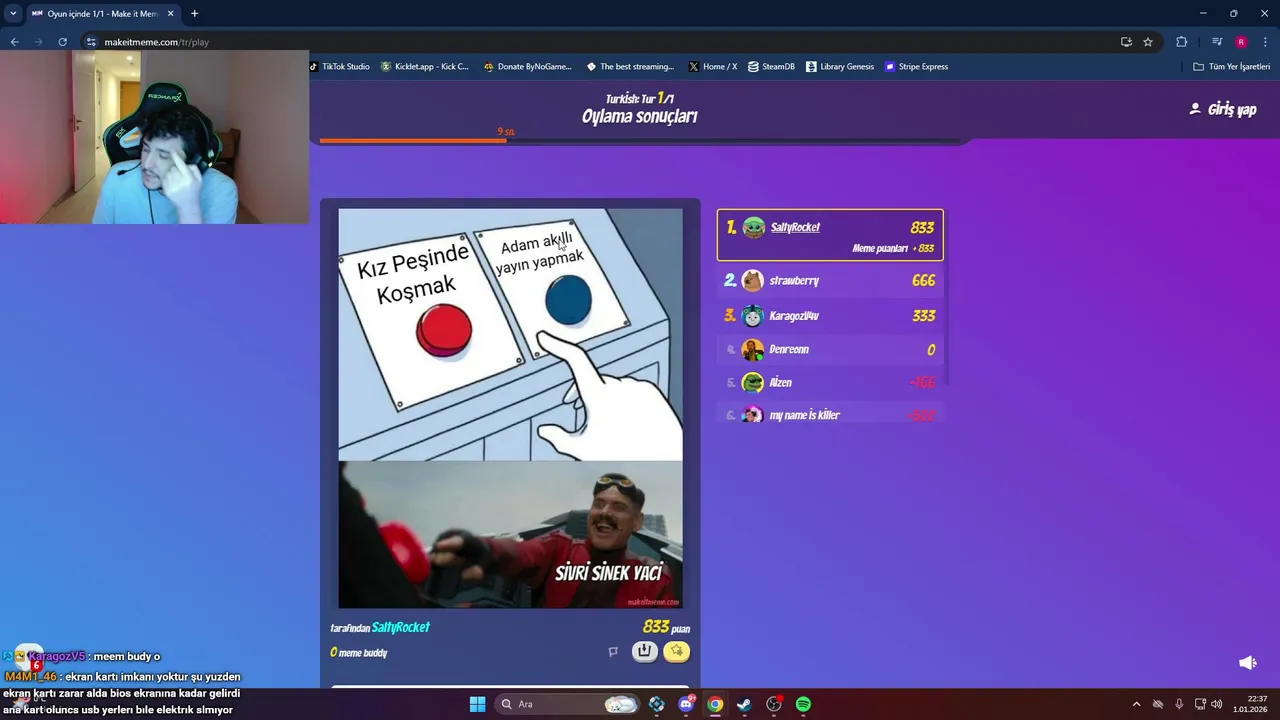Click the taskbar 'Ara' search box
This screenshot has width=1280, height=720.
(568, 704)
